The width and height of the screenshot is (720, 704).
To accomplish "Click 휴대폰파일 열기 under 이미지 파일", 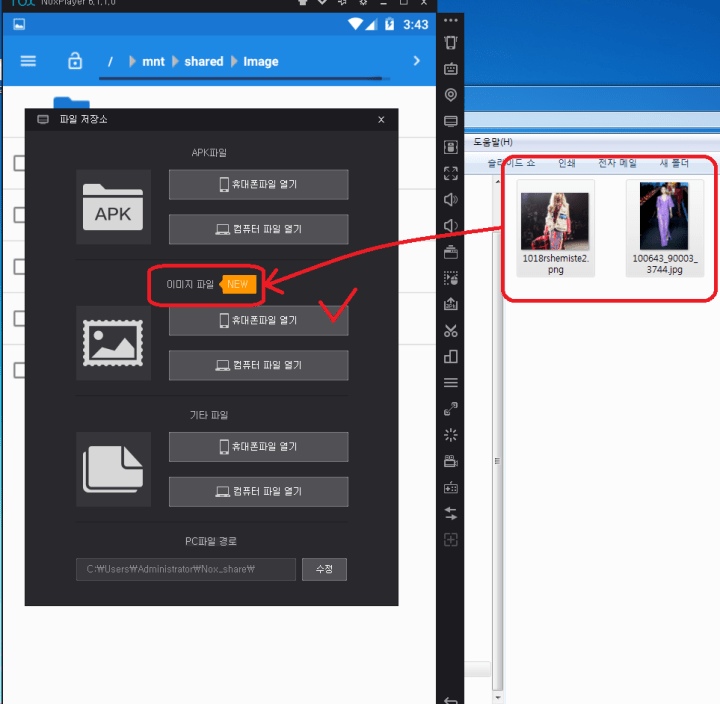I will [x=258, y=321].
